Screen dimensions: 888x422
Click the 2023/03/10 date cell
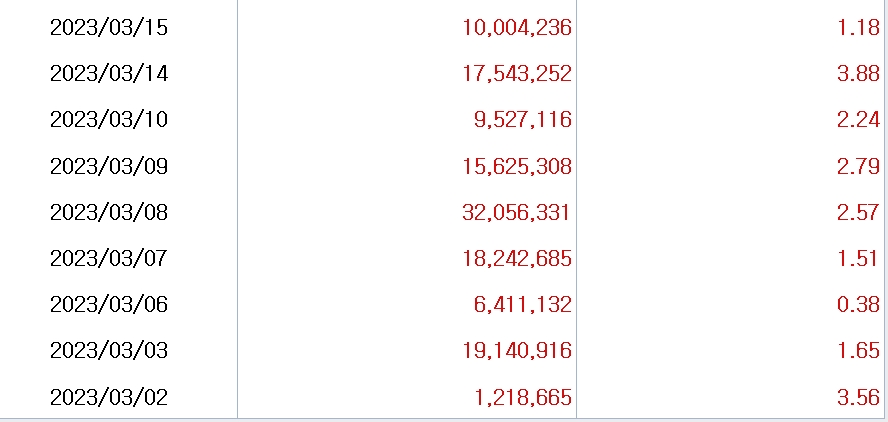tap(109, 120)
